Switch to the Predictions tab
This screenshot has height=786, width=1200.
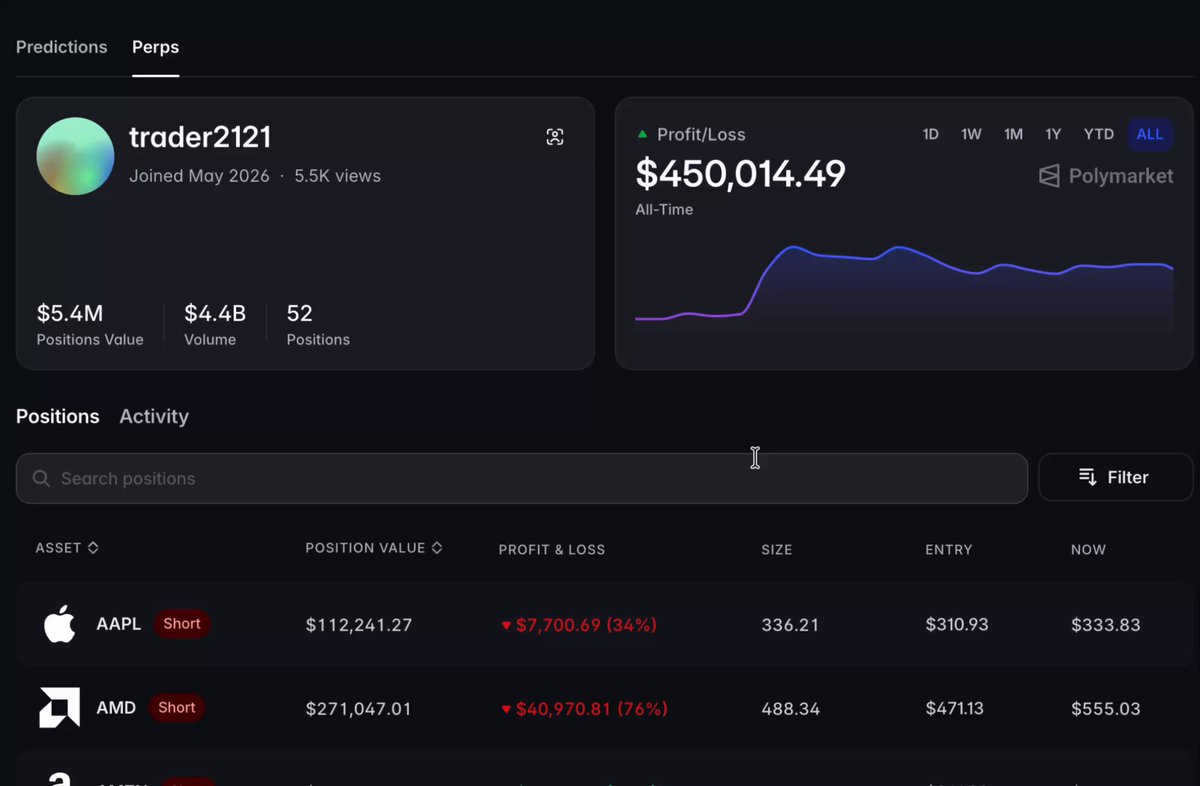click(x=62, y=47)
